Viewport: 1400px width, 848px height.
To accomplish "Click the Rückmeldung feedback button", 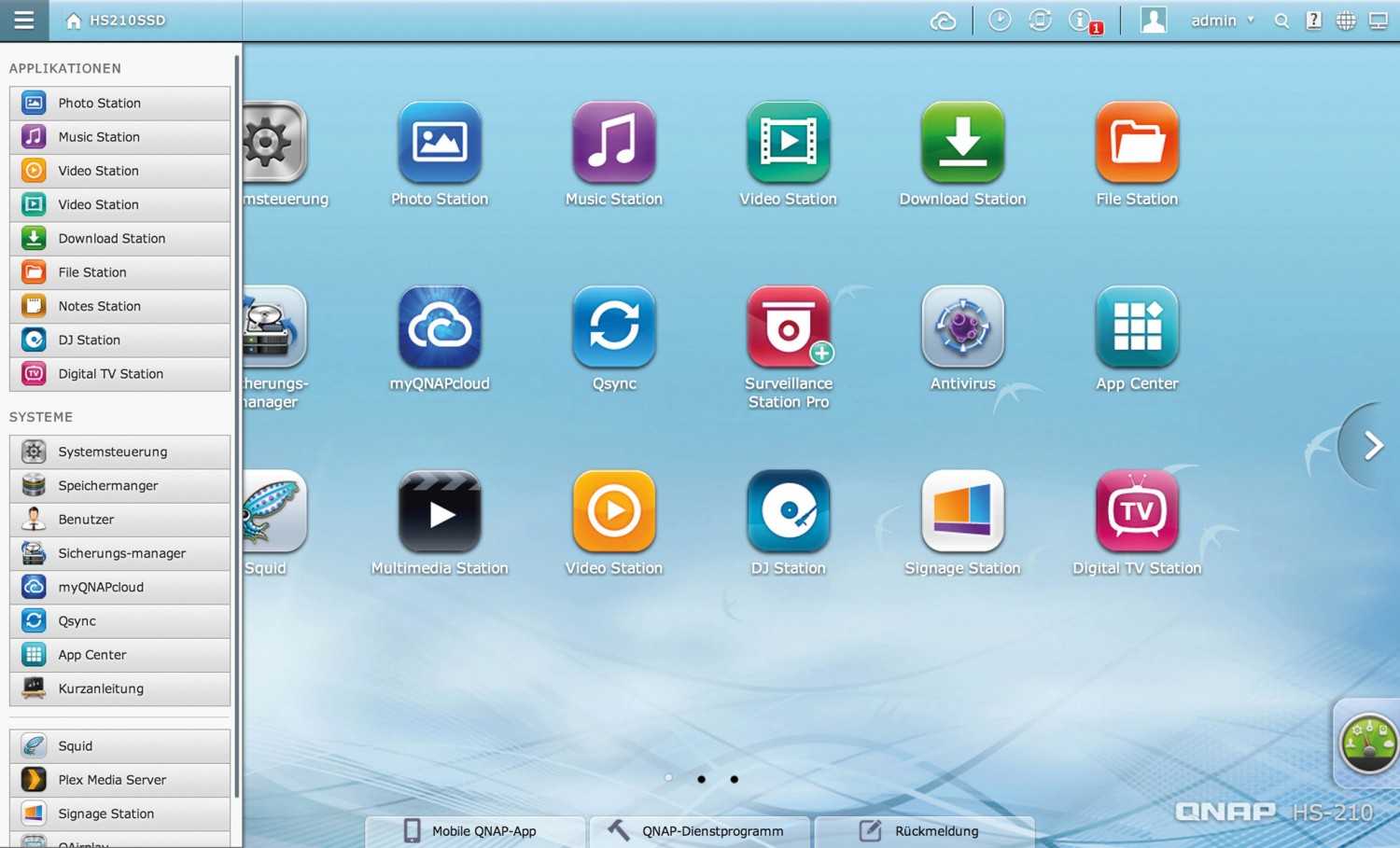I will click(925, 831).
